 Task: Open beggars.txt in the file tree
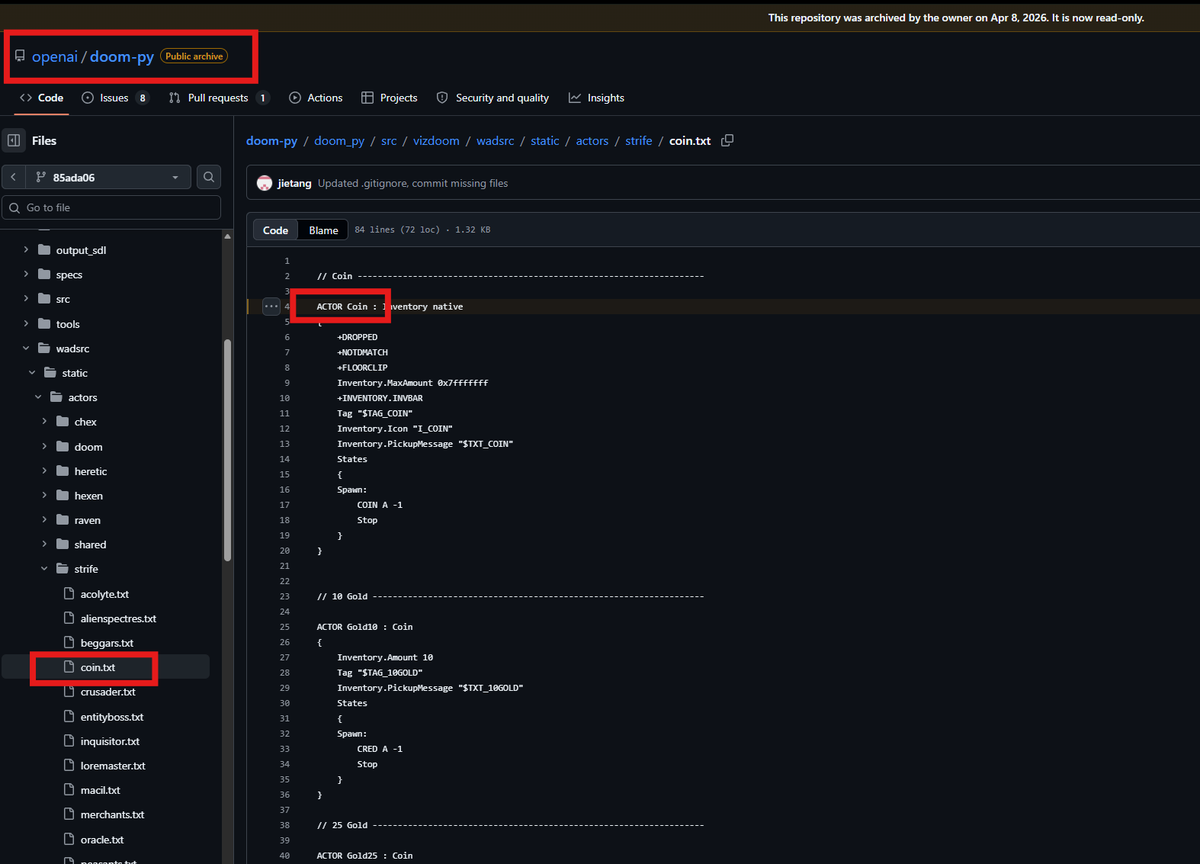105,643
